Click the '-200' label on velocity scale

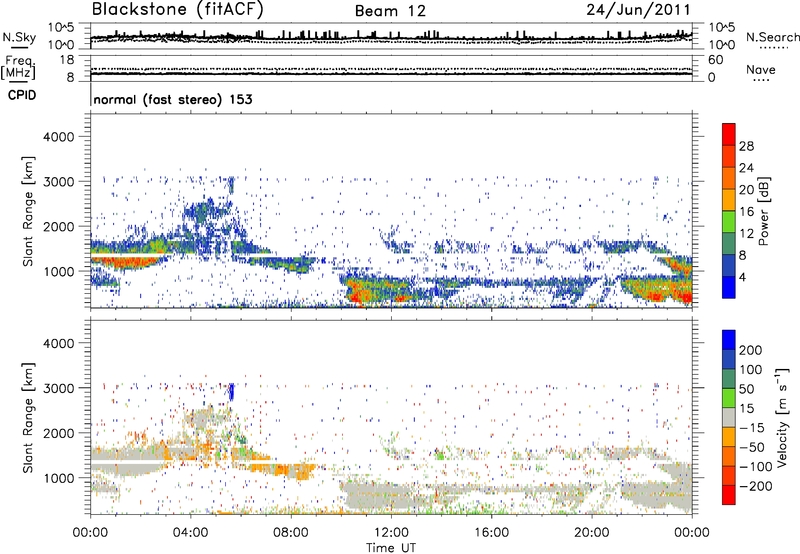[x=756, y=486]
